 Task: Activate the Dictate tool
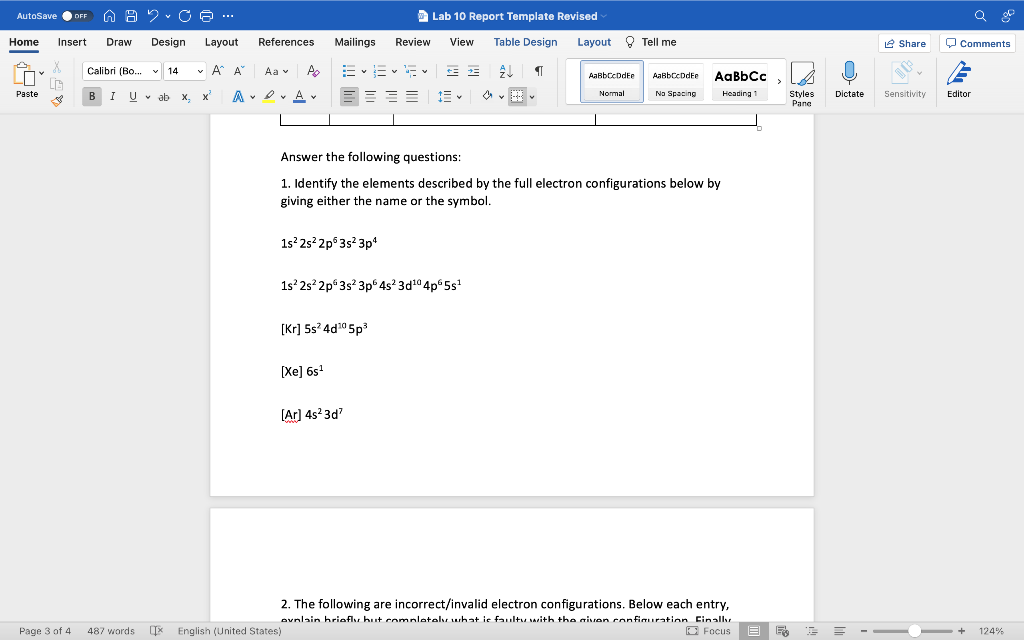point(849,80)
